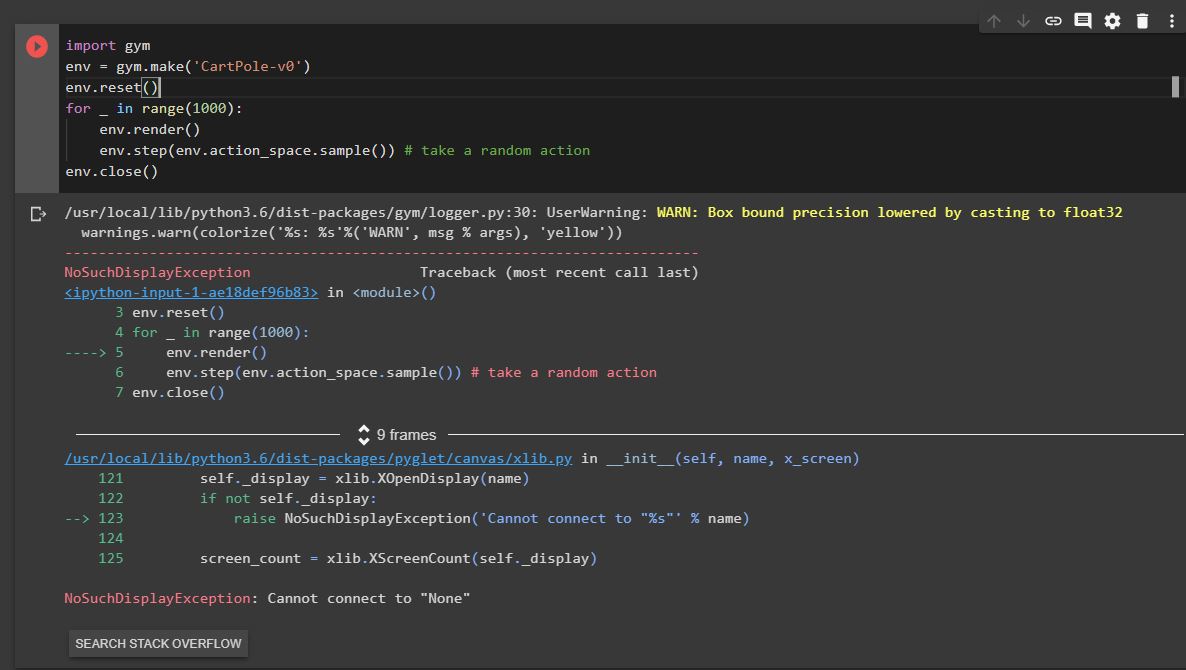Move the code cell up
Image resolution: width=1186 pixels, height=670 pixels.
992,19
